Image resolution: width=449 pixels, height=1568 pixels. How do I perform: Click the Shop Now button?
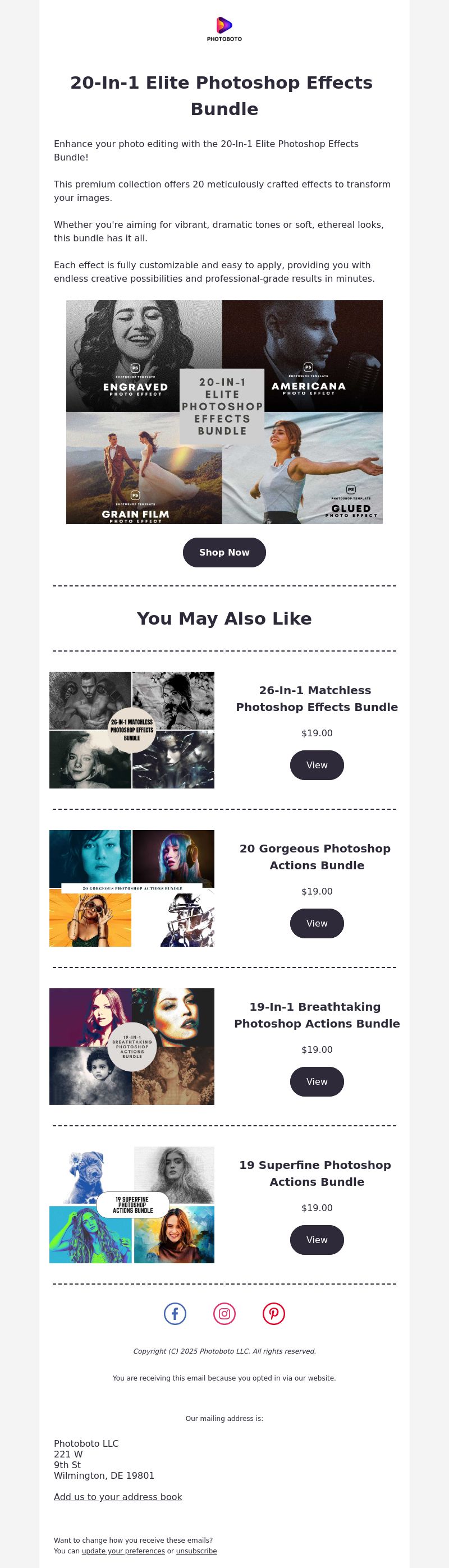224,552
